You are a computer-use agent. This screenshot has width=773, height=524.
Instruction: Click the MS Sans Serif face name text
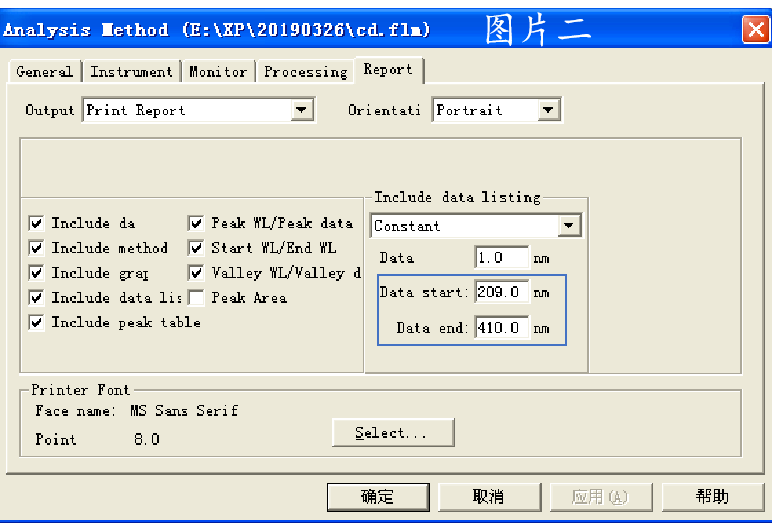[184, 411]
